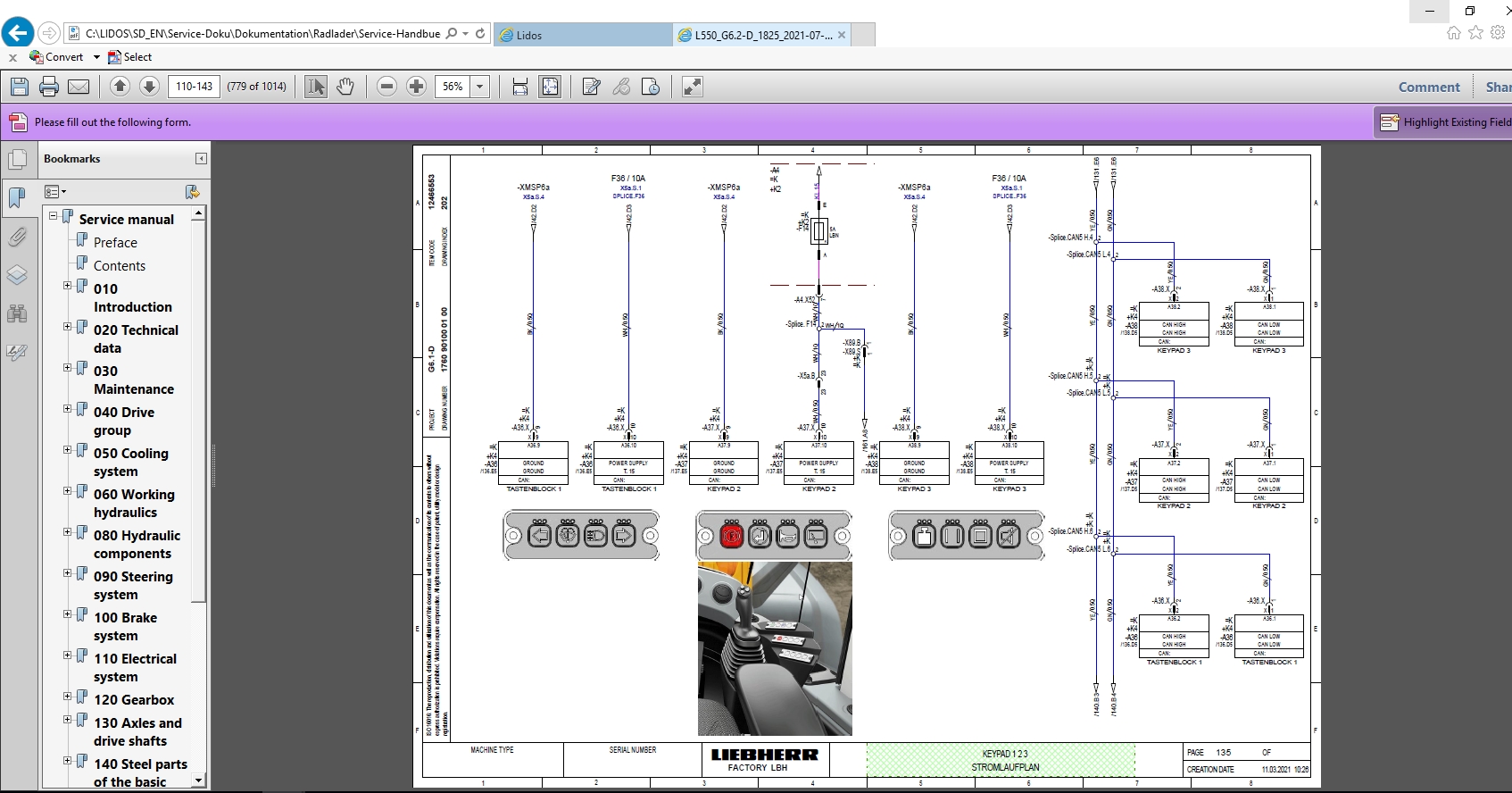1512x793 pixels.
Task: Zoom out with the minus button
Action: click(x=386, y=87)
